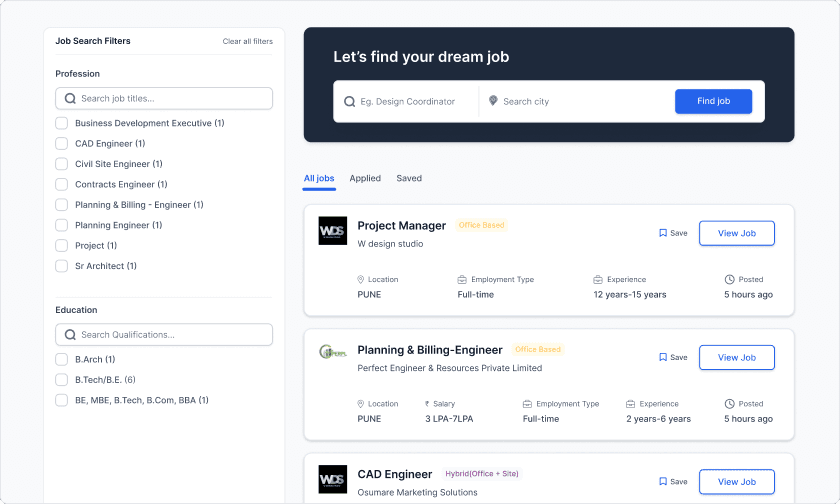Enable the Civil Site Engineer filter
Image resolution: width=840 pixels, height=504 pixels.
click(x=62, y=164)
